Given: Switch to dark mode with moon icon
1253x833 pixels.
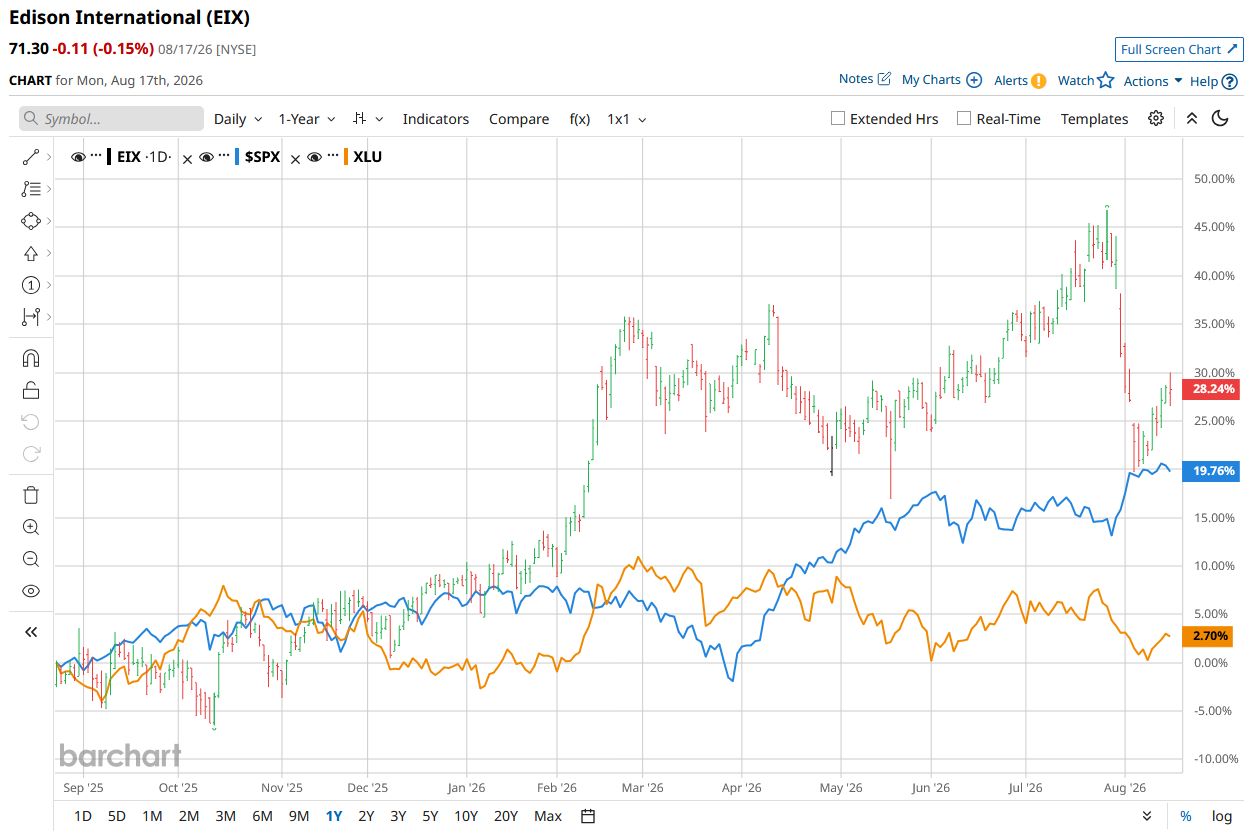Looking at the screenshot, I should coord(1220,118).
